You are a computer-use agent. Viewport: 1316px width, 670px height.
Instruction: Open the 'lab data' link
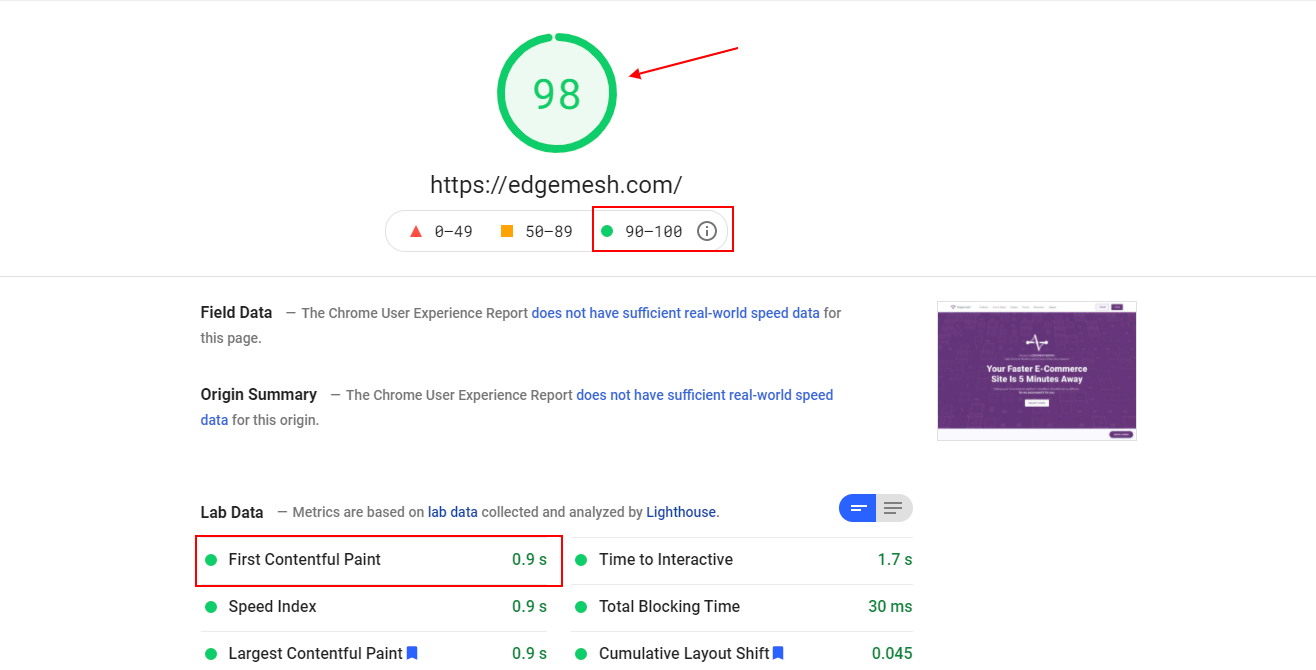(x=453, y=512)
